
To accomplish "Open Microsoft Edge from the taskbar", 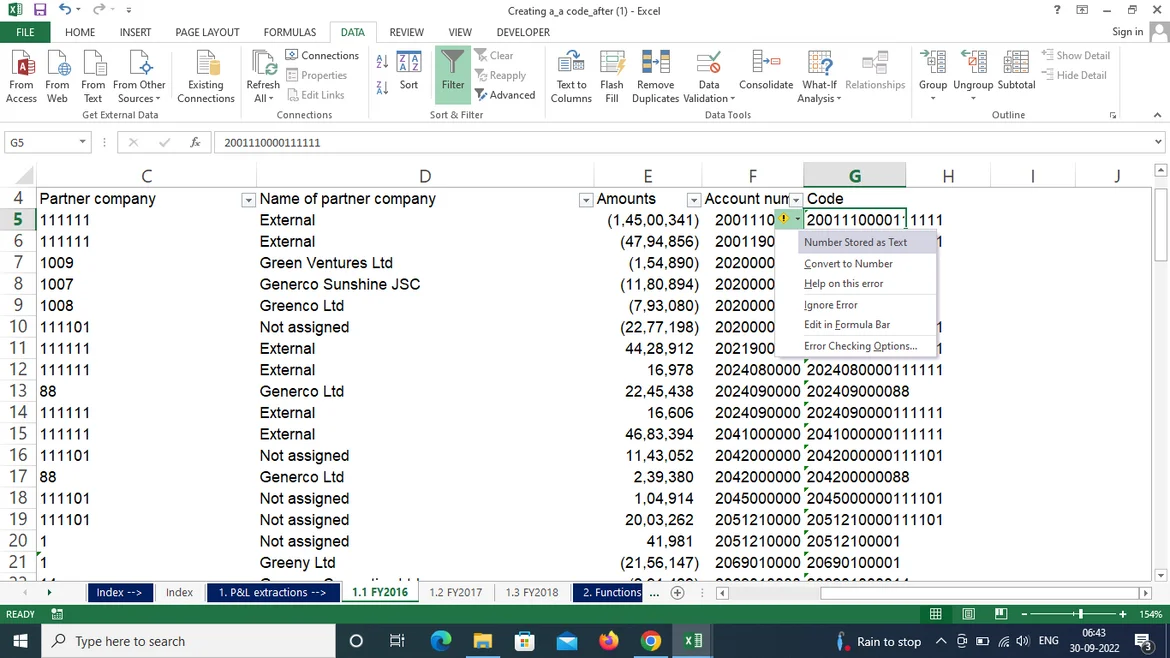I will pyautogui.click(x=441, y=641).
